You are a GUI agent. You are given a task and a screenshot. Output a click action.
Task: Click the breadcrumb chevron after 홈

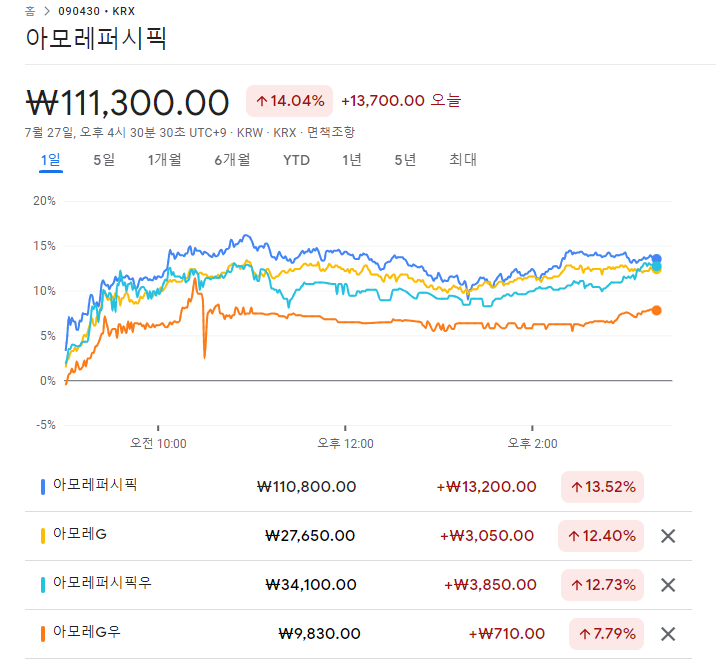click(x=47, y=11)
